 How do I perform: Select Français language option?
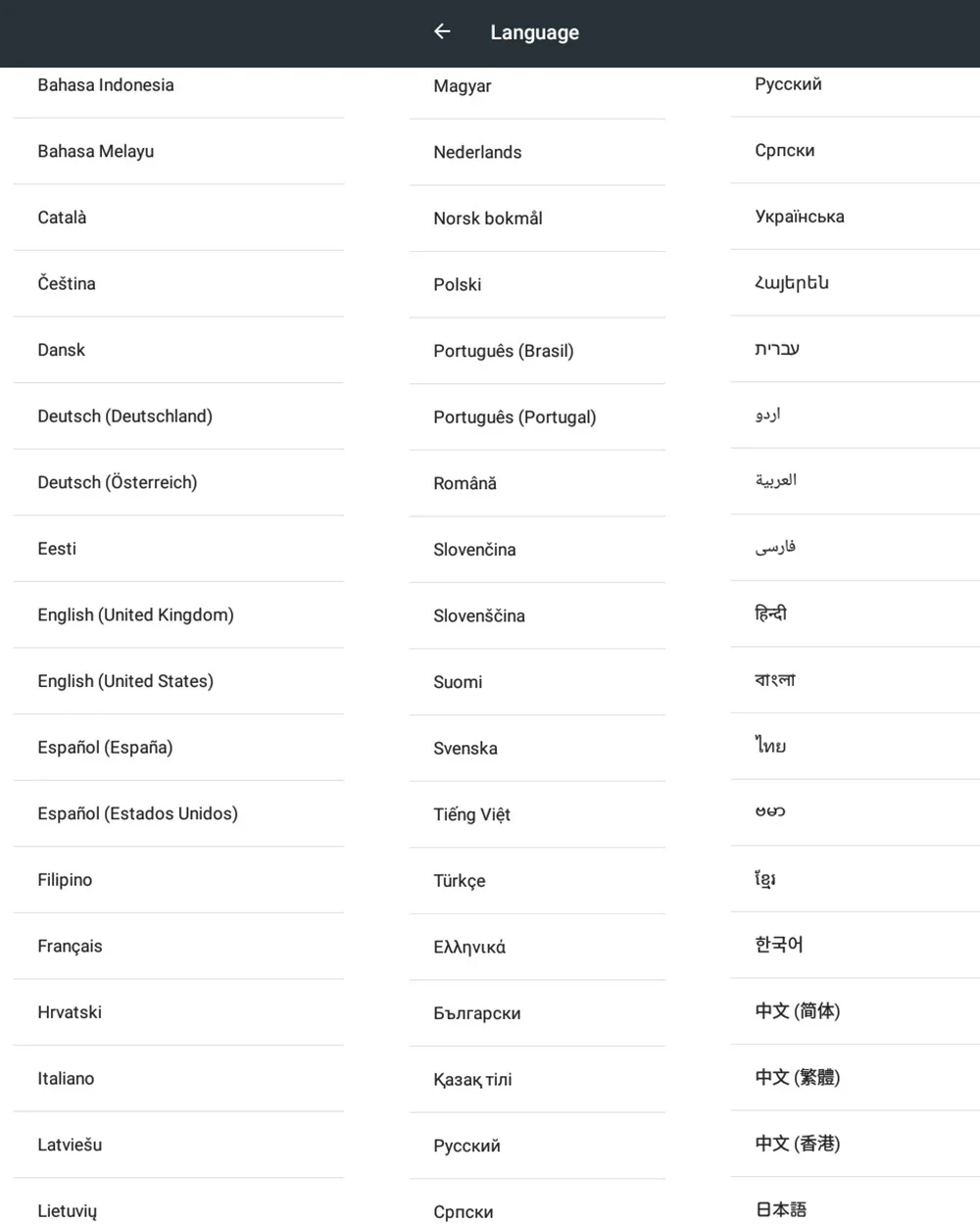[178, 946]
